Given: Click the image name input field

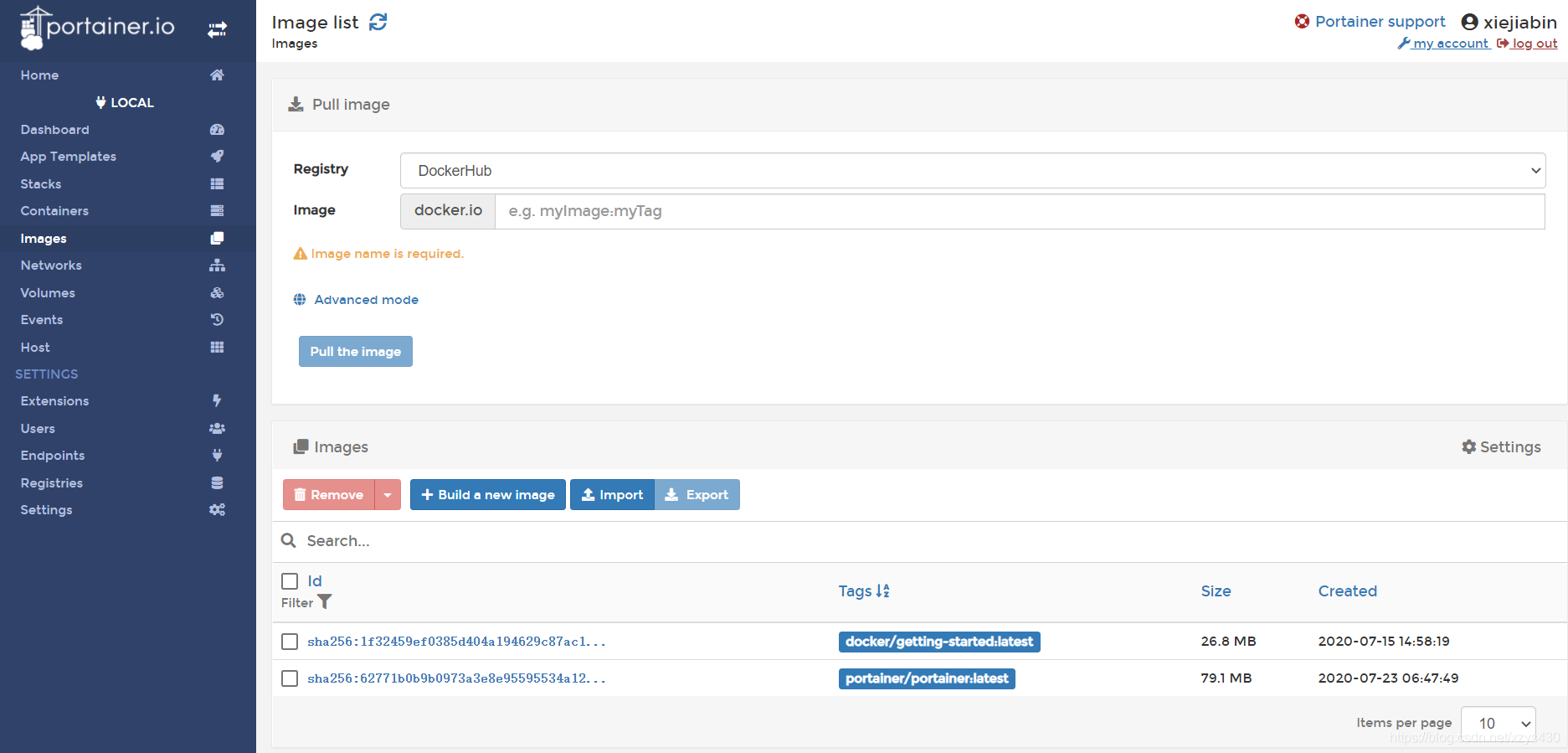Looking at the screenshot, I should [x=1020, y=211].
